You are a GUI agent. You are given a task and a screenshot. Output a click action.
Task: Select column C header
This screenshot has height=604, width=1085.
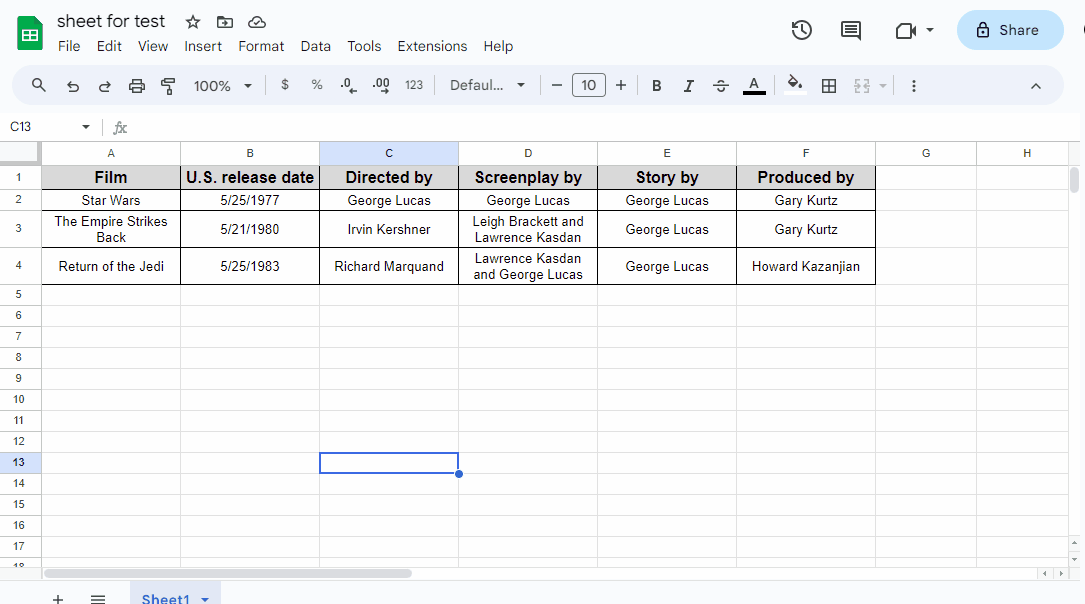(389, 153)
